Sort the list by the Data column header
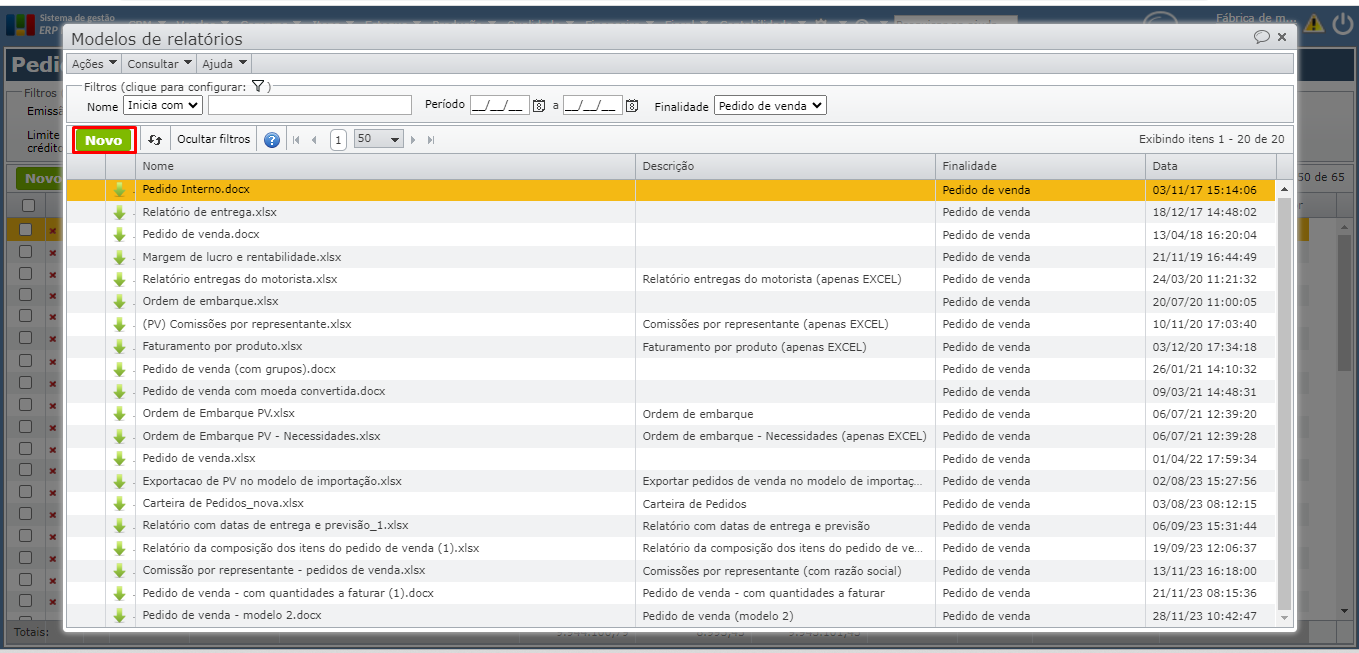The height and width of the screenshot is (653, 1359). point(1164,166)
